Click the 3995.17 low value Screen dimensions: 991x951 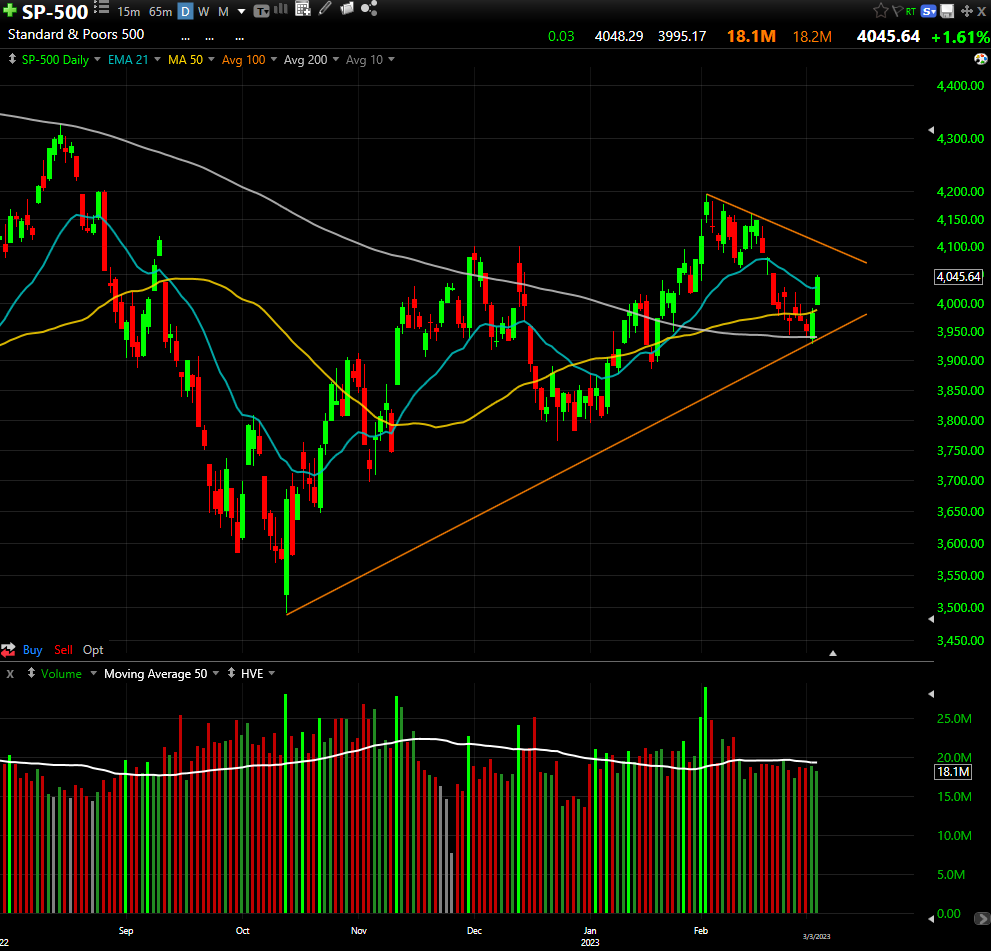pyautogui.click(x=682, y=36)
